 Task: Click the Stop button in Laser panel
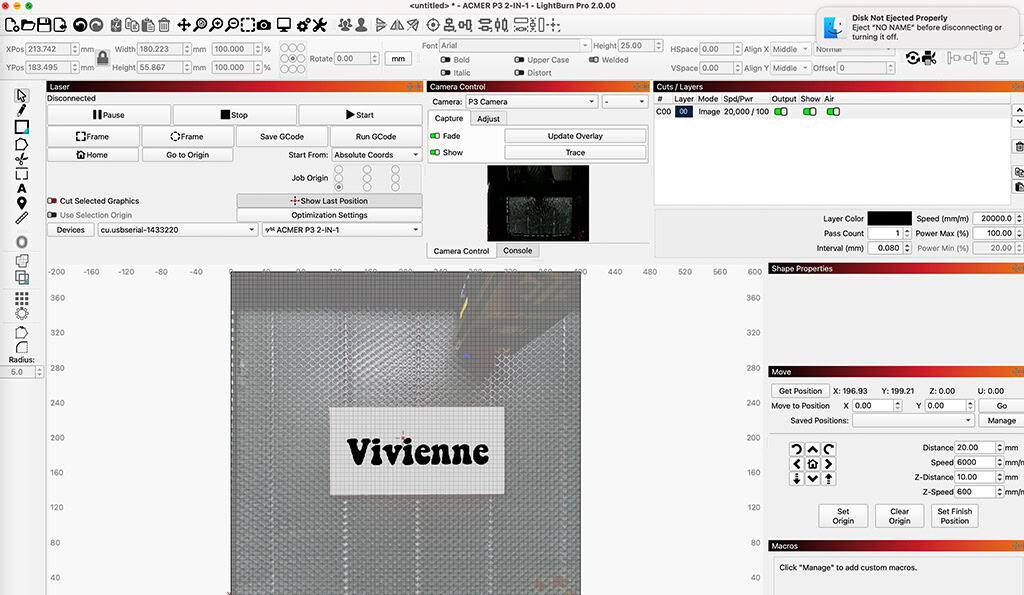pyautogui.click(x=234, y=115)
